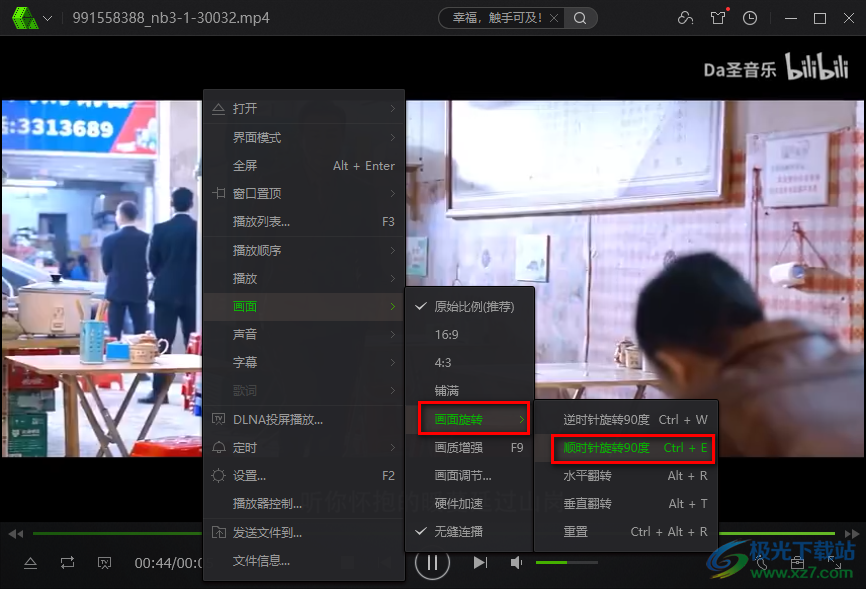Screen dimensions: 866x589
Task: Click the pin icon next to 窗口置顶
Action: pos(219,193)
